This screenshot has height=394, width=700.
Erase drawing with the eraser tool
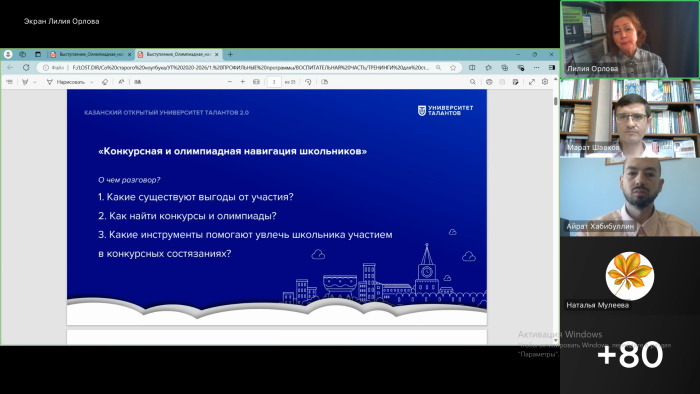pyautogui.click(x=104, y=82)
